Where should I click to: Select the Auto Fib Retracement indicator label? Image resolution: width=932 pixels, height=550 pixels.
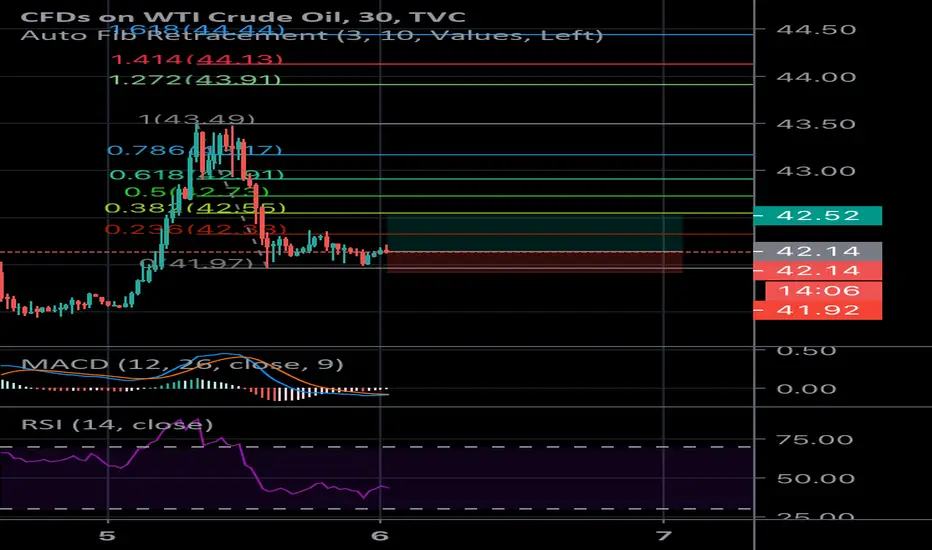pos(311,35)
